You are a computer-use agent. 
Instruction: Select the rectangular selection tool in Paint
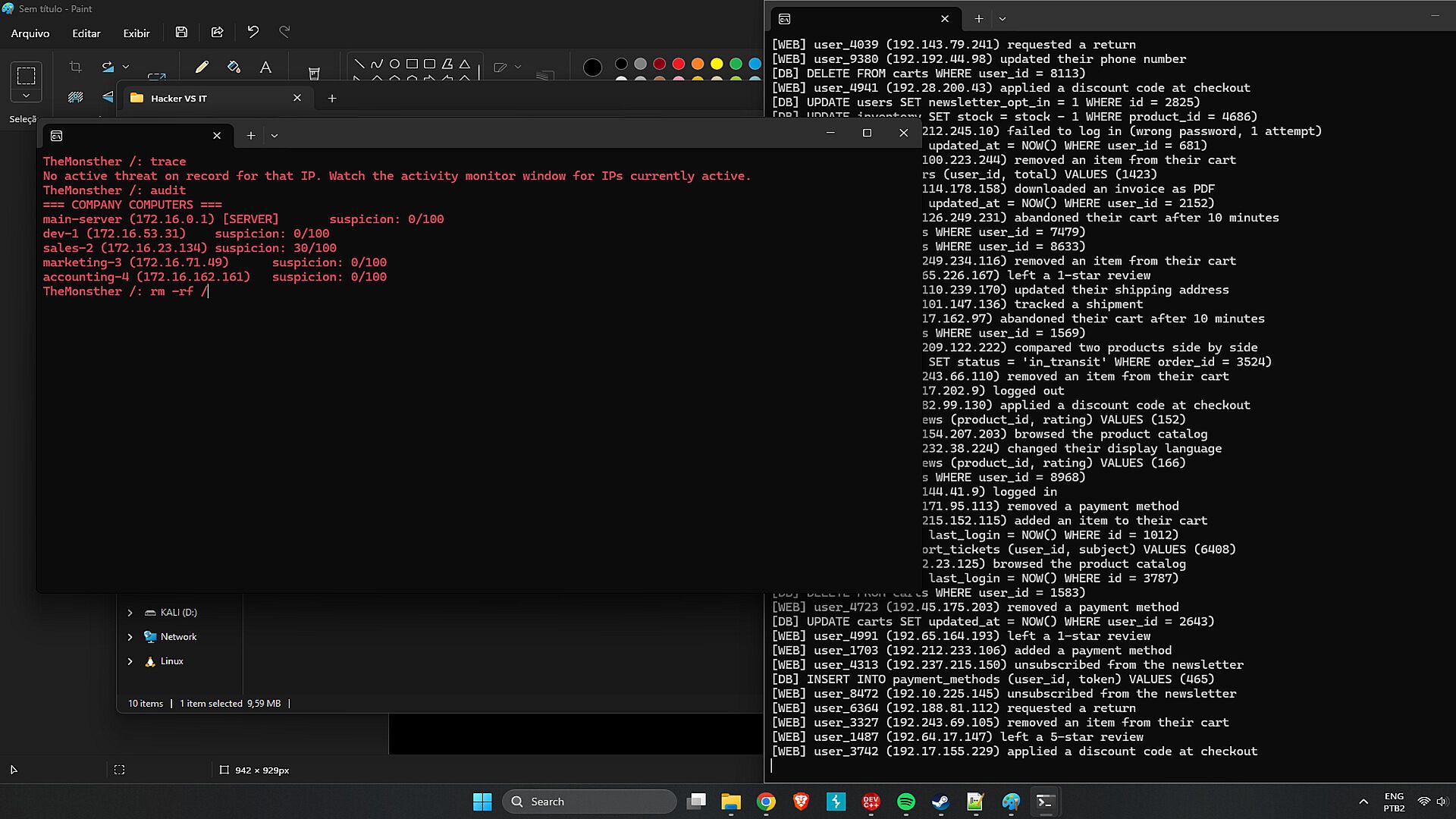[x=26, y=75]
